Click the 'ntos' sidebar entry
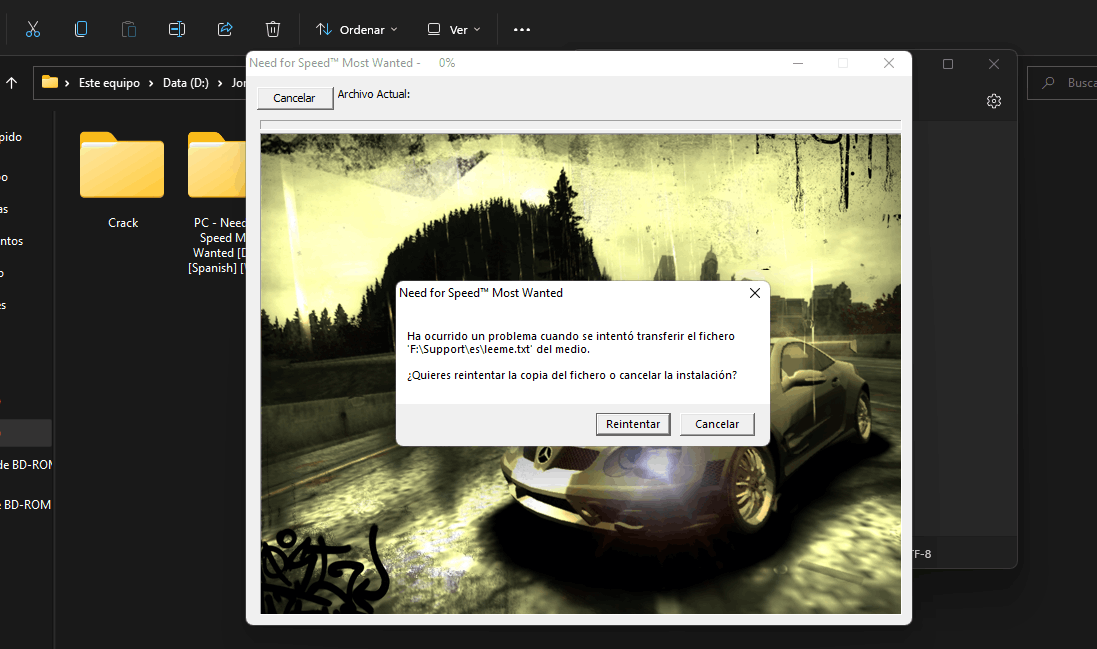Screen dimensions: 1097x649 click(x=12, y=241)
